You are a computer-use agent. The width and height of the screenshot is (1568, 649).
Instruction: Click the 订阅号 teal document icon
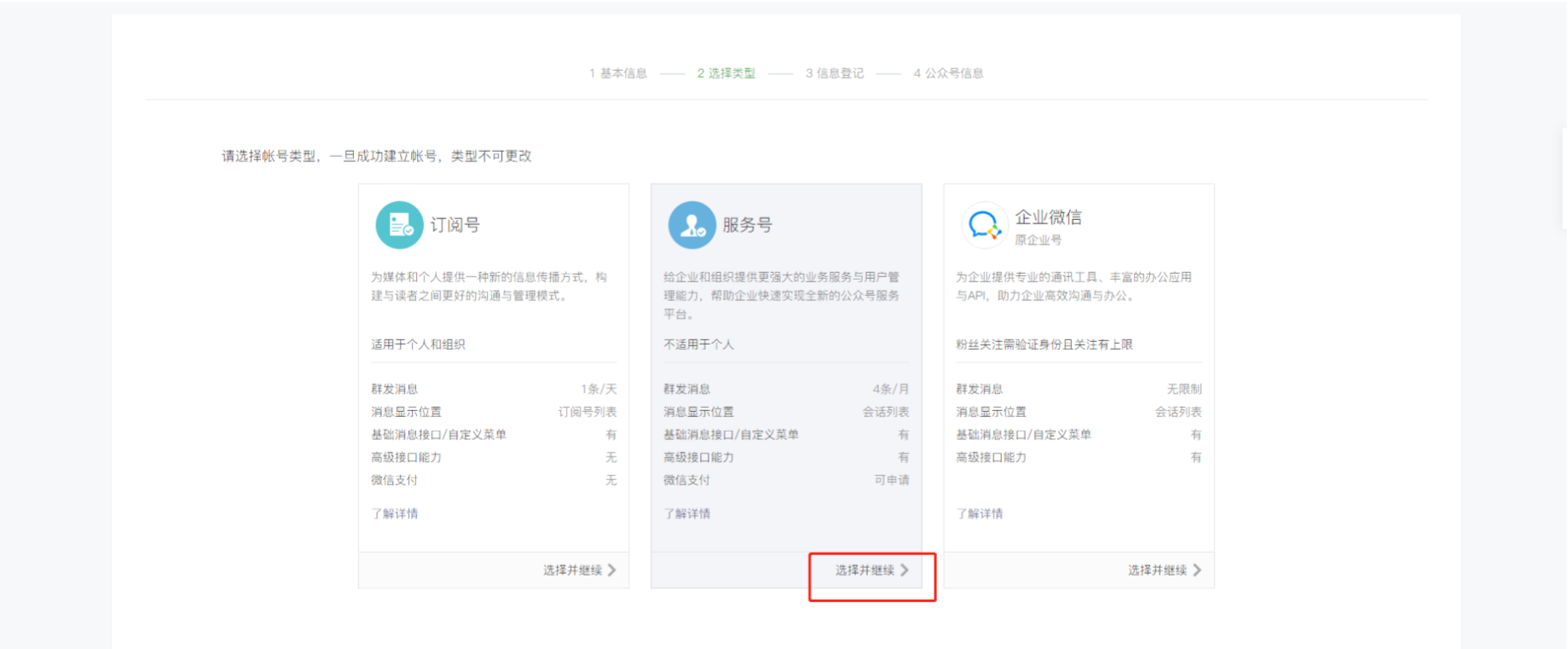[x=400, y=225]
